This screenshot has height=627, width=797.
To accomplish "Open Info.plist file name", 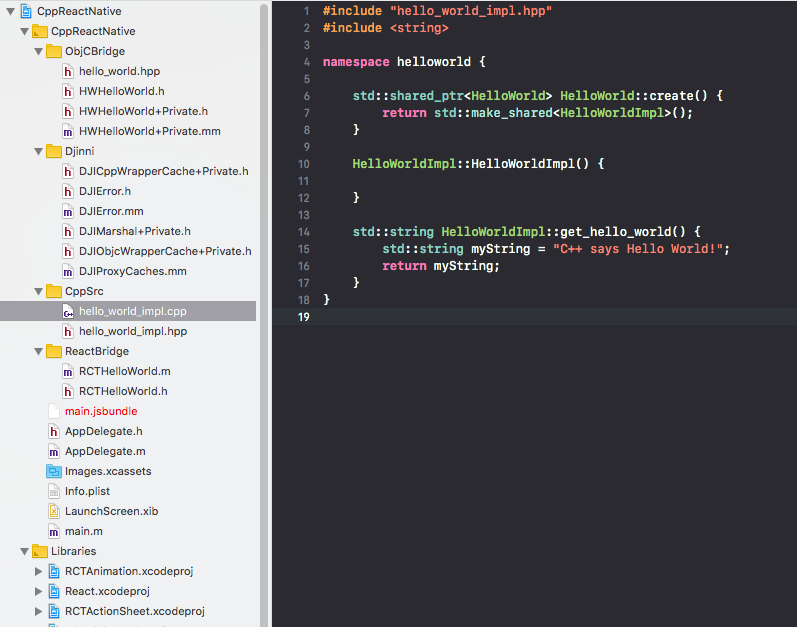I will (87, 492).
